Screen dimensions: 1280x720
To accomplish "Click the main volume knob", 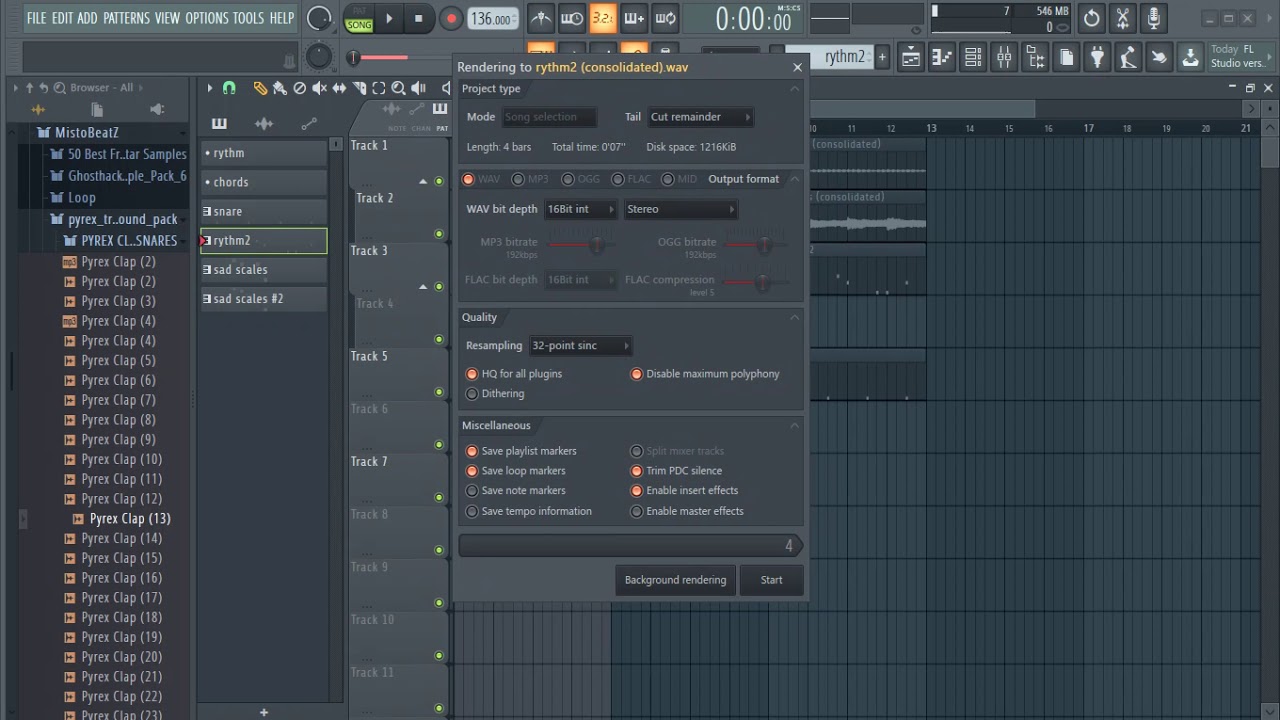I will (319, 18).
